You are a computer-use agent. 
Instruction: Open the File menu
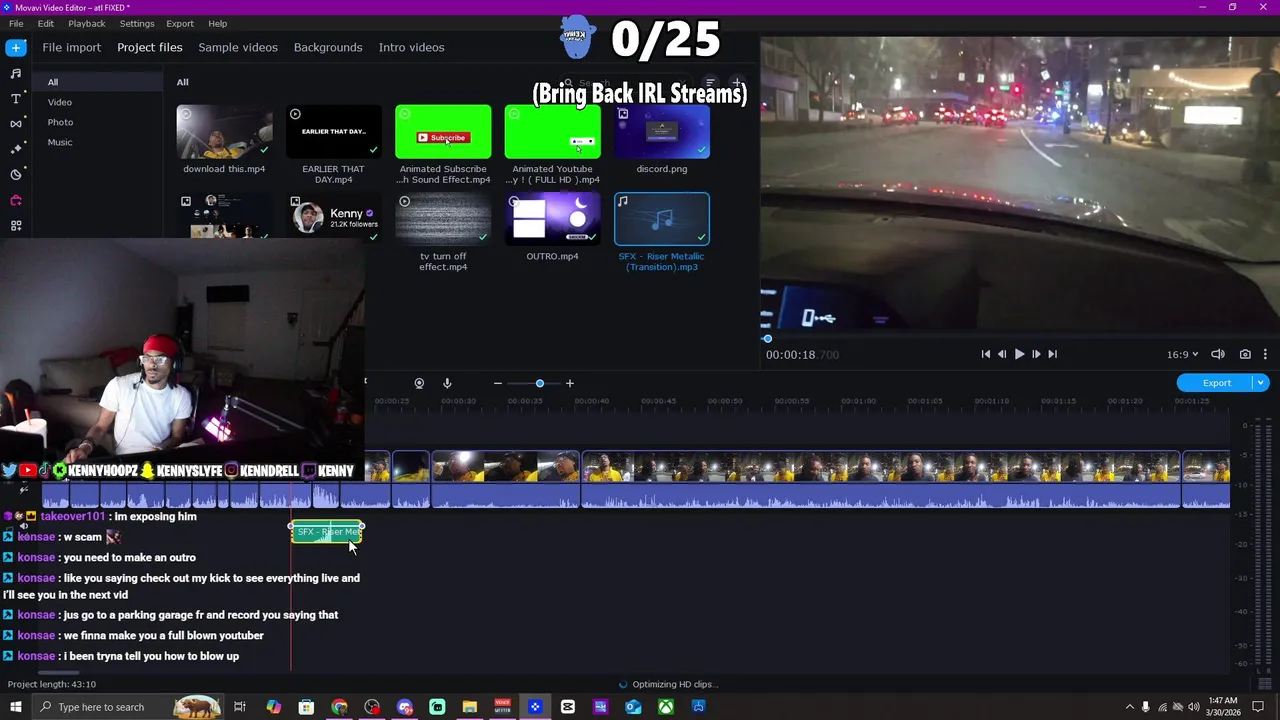click(16, 23)
